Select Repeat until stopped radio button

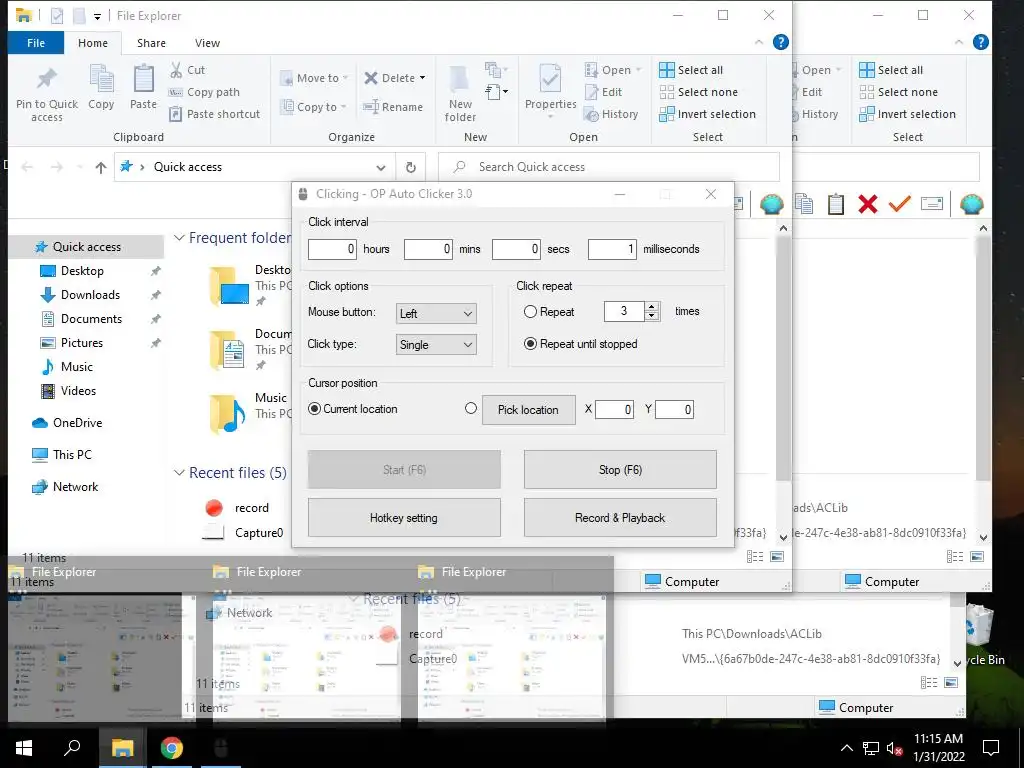[x=530, y=344]
